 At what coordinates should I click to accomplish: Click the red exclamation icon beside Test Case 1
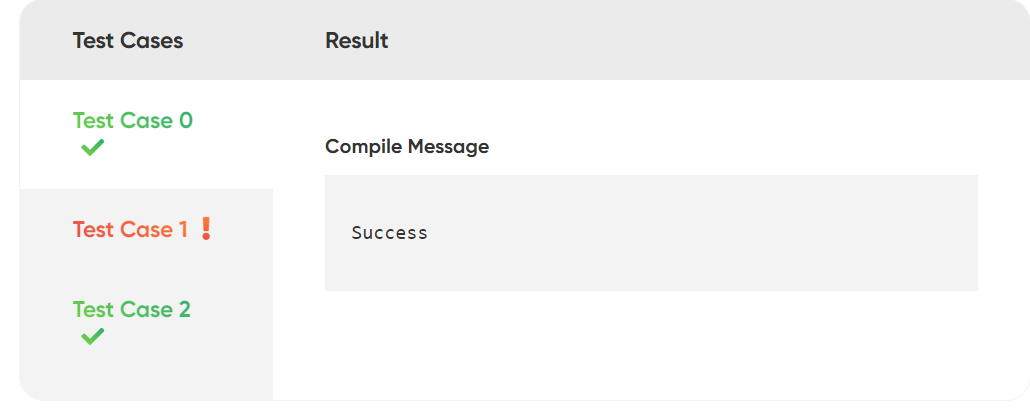pos(206,229)
